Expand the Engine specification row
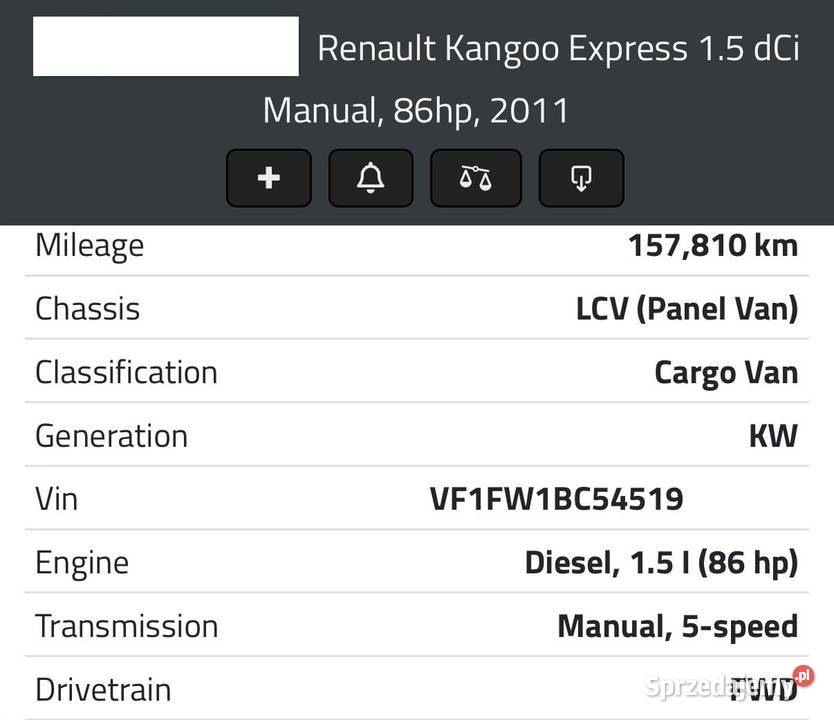 [417, 562]
